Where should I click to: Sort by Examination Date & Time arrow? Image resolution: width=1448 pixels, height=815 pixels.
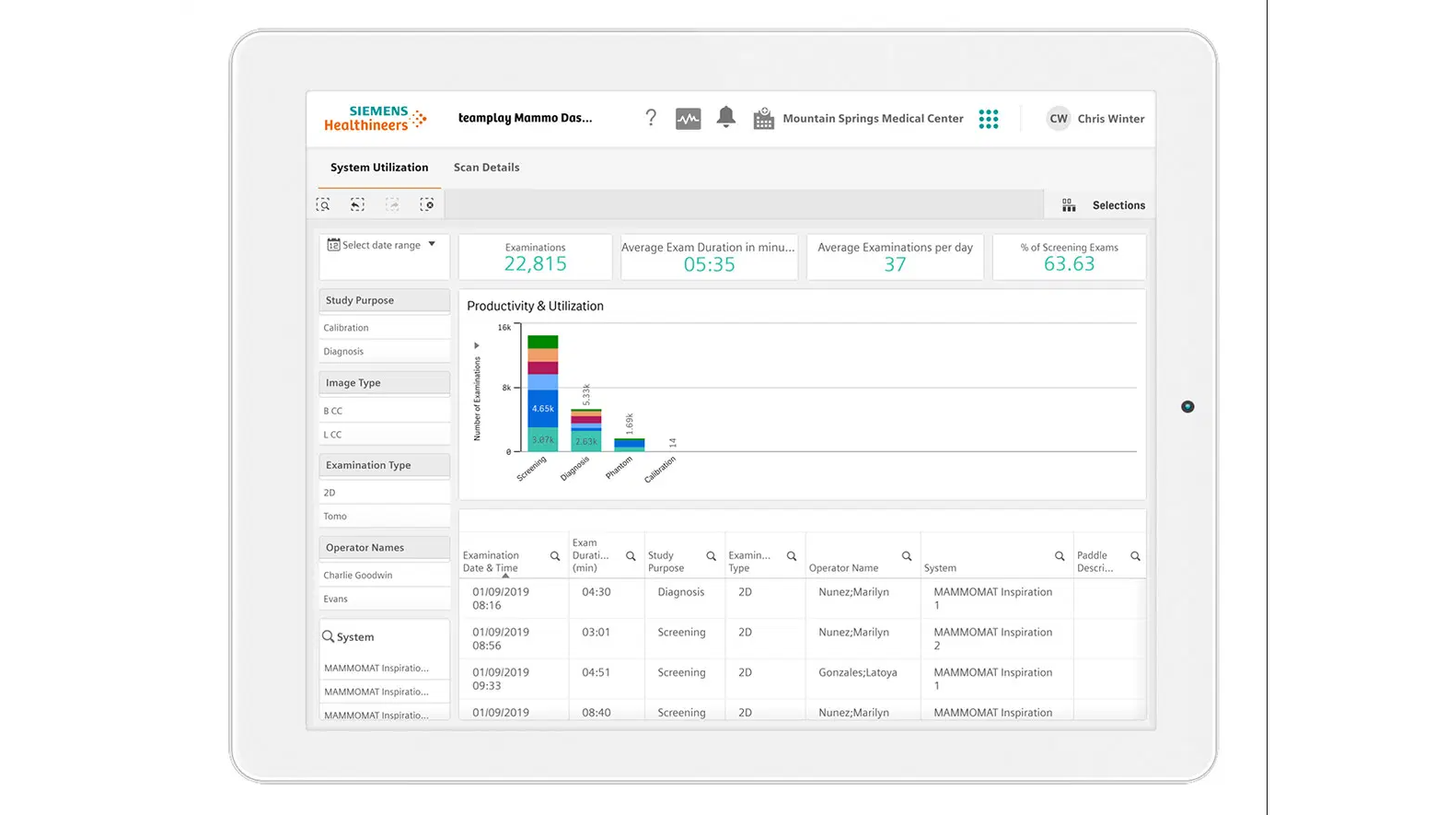click(506, 575)
